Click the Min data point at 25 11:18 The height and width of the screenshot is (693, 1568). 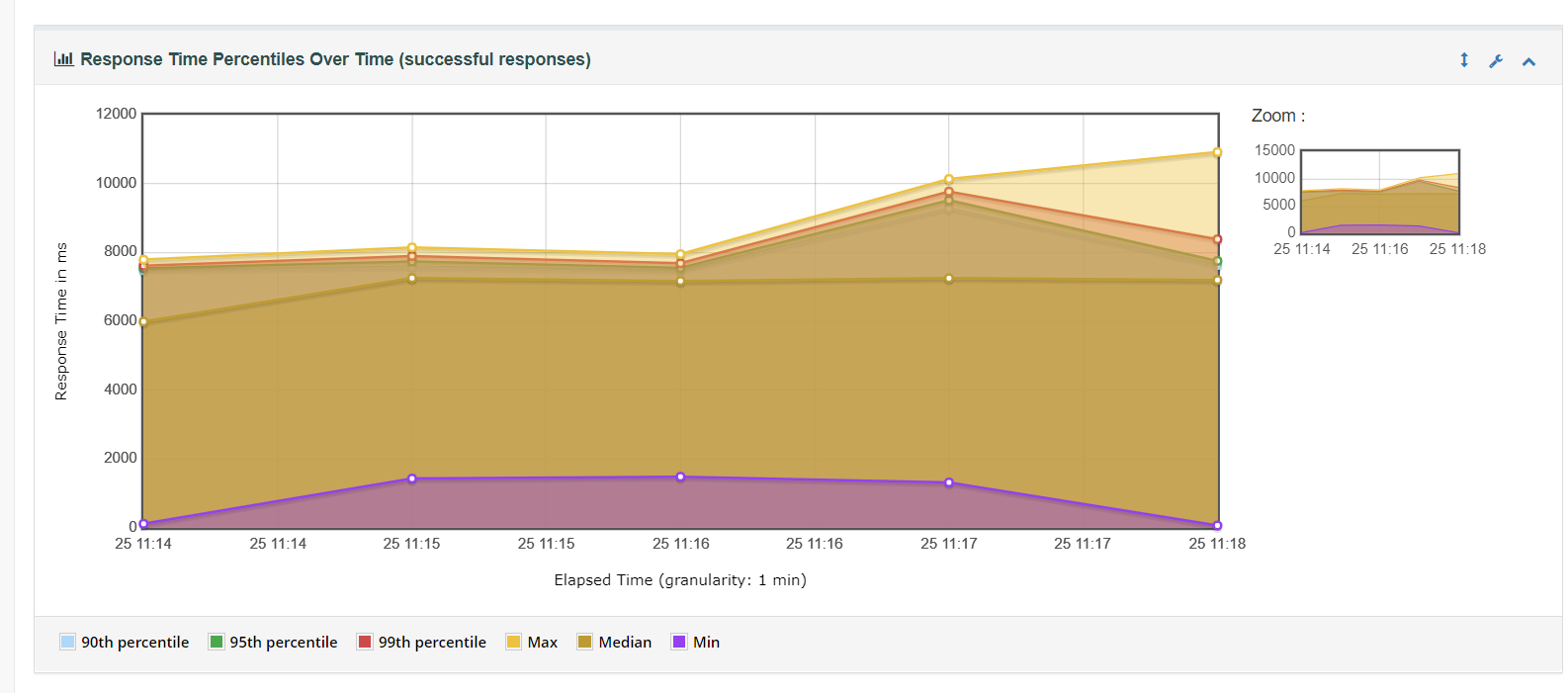[1217, 526]
